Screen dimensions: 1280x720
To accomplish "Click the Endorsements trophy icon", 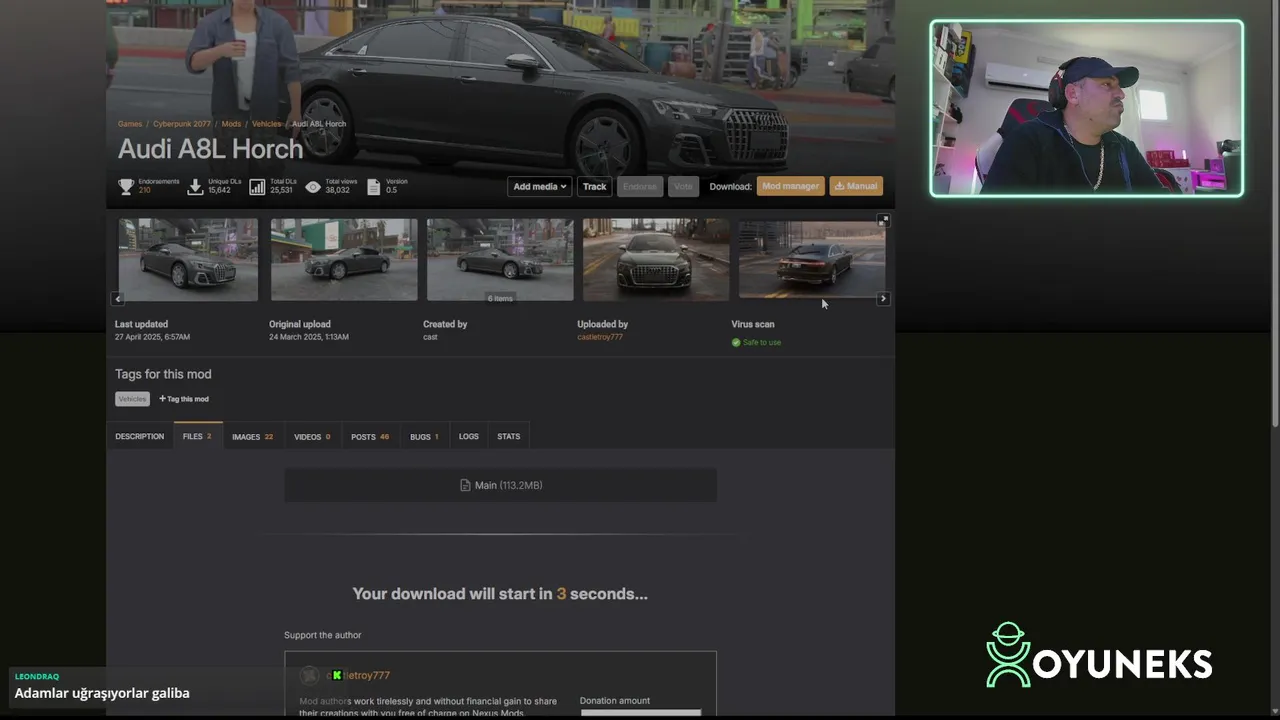I will pyautogui.click(x=126, y=186).
